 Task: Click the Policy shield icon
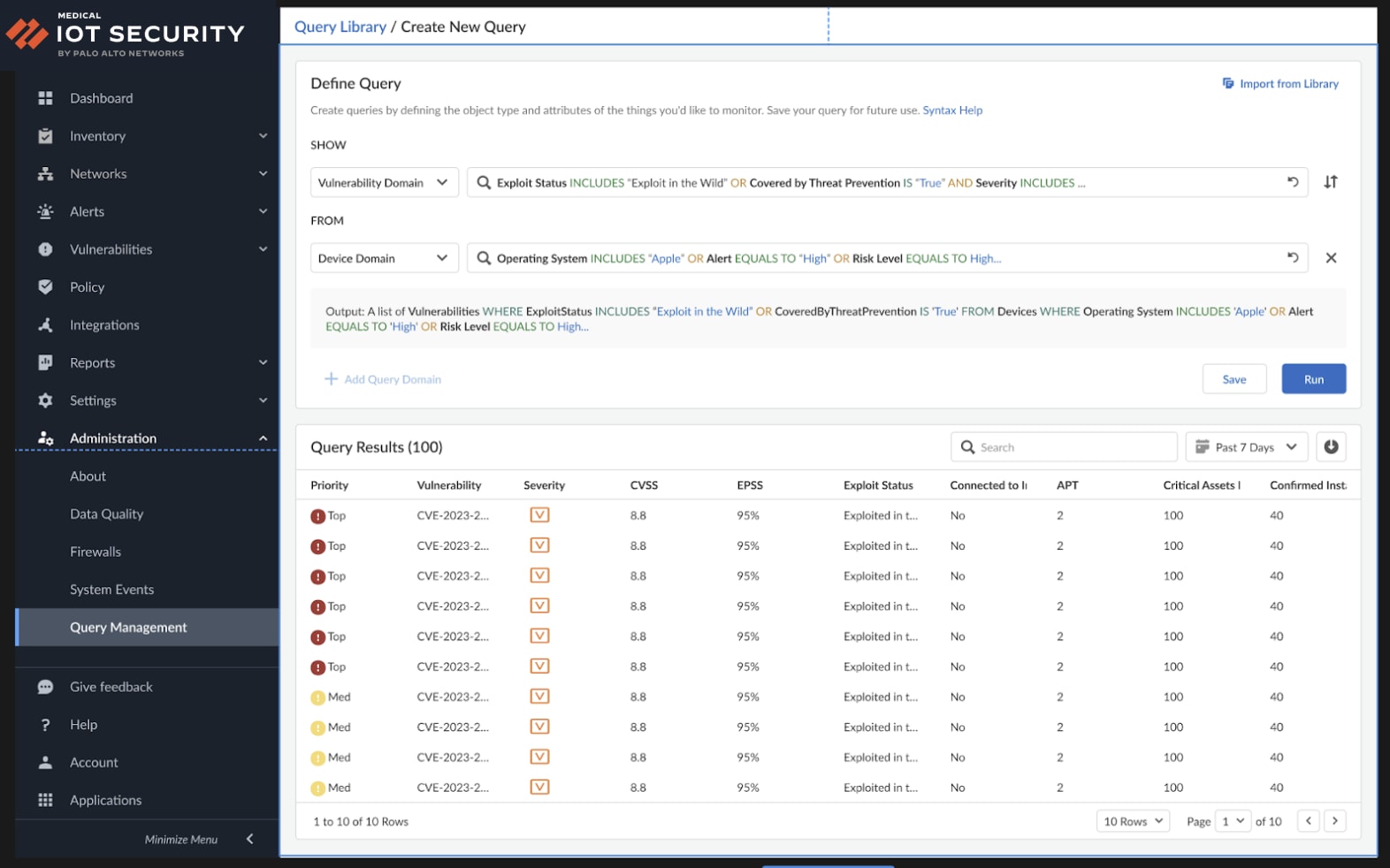(45, 287)
